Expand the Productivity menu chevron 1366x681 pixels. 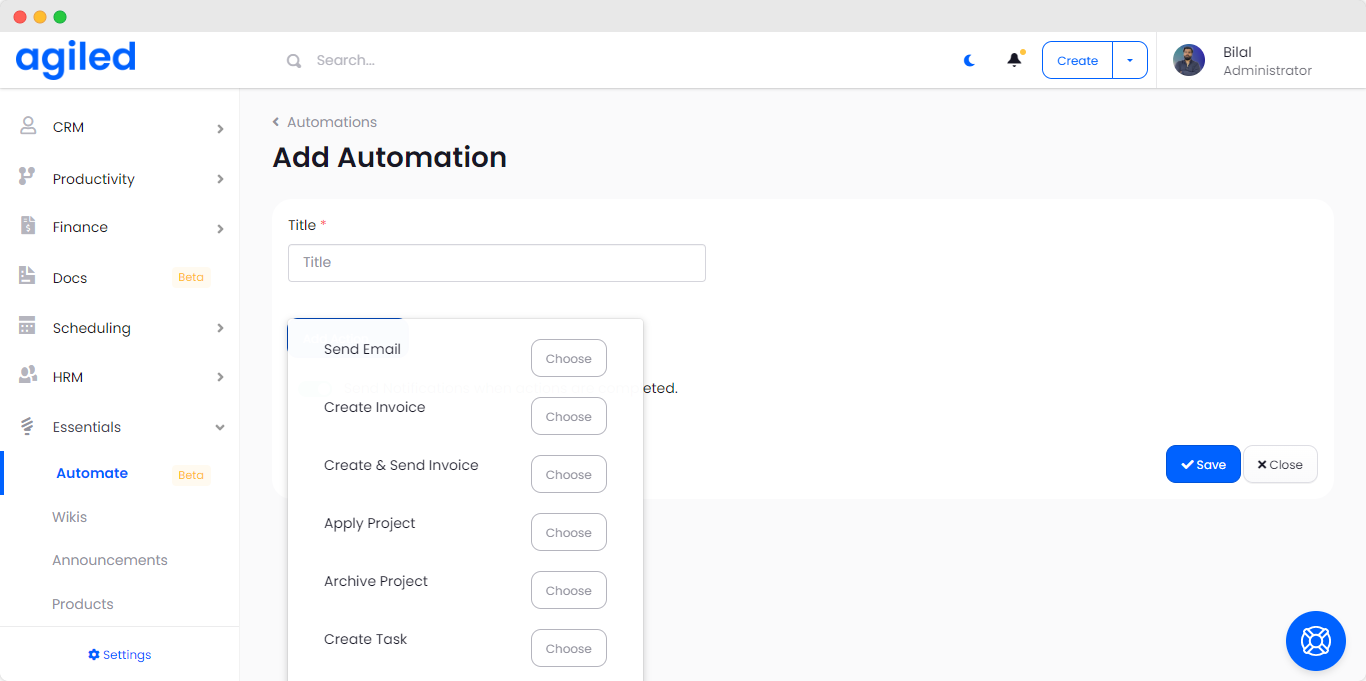(x=220, y=179)
